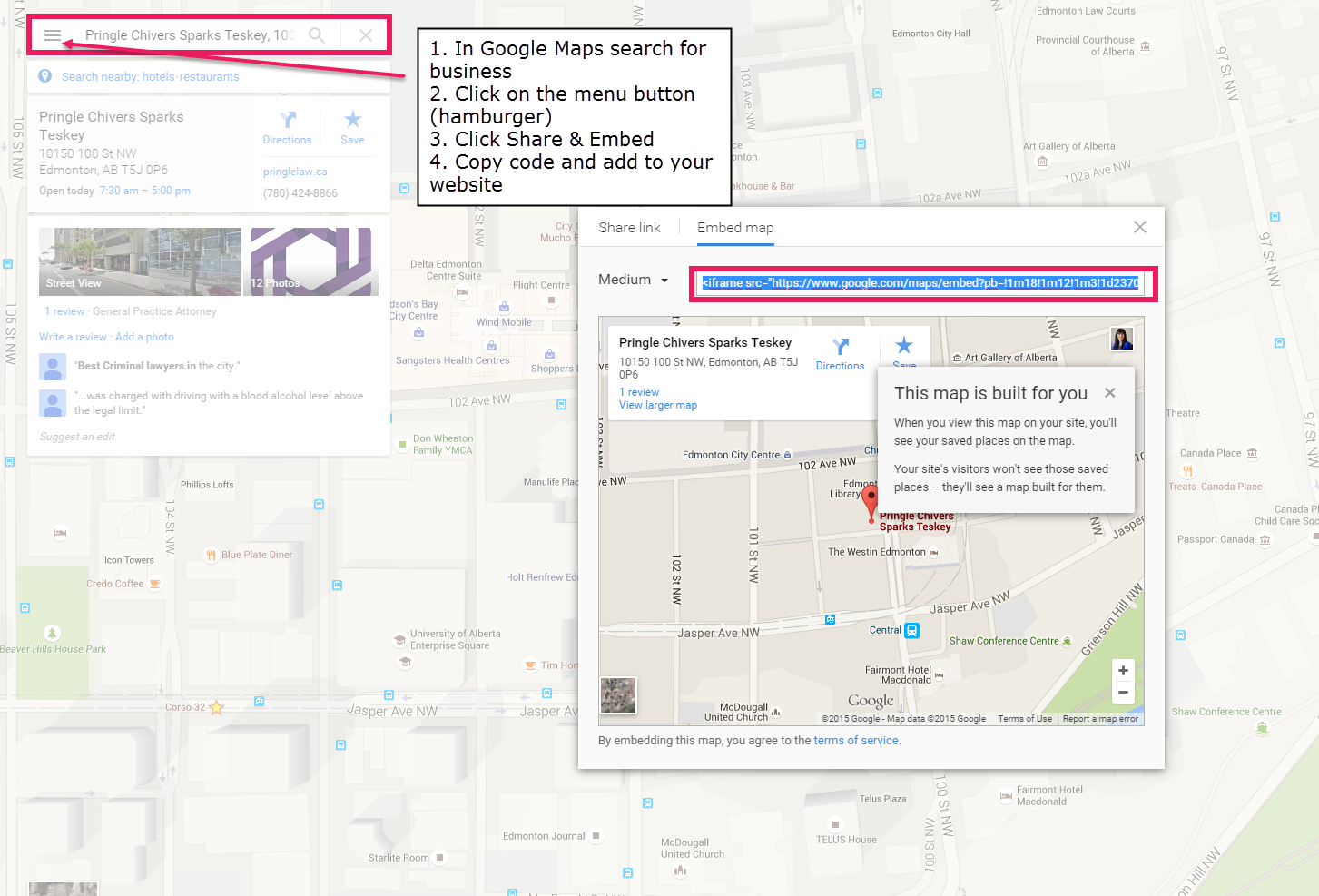The height and width of the screenshot is (896, 1319).
Task: Open the hamburger menu in search bar
Action: coord(53,35)
